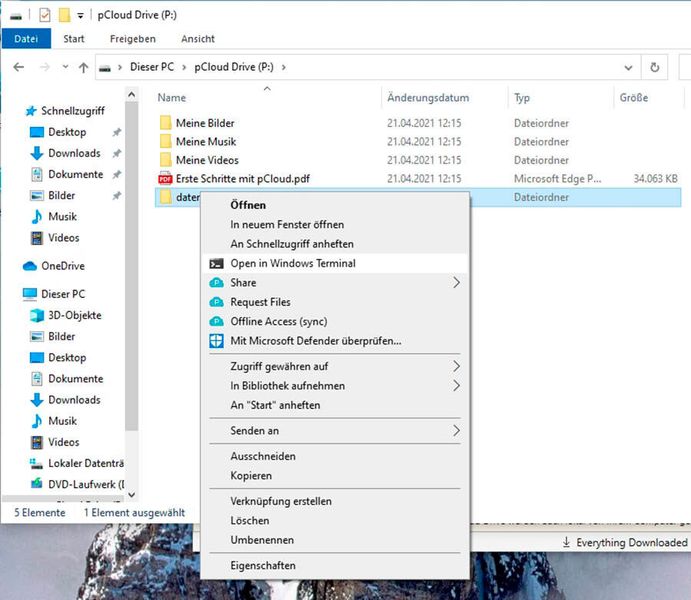Expand the Senden an submenu arrow
Image resolution: width=691 pixels, height=600 pixels.
pyautogui.click(x=457, y=431)
